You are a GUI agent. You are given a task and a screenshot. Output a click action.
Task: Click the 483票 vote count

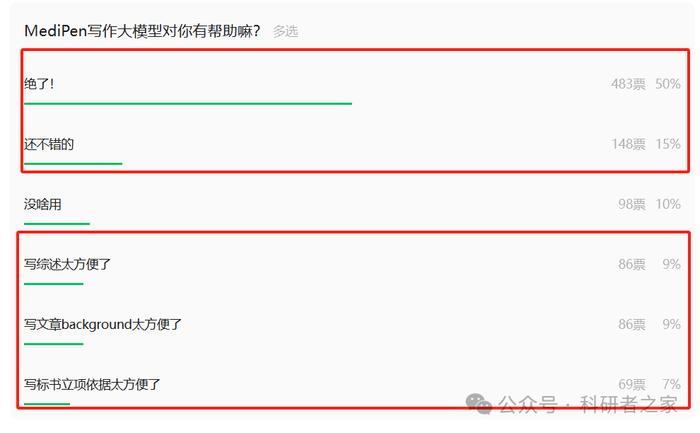[628, 84]
